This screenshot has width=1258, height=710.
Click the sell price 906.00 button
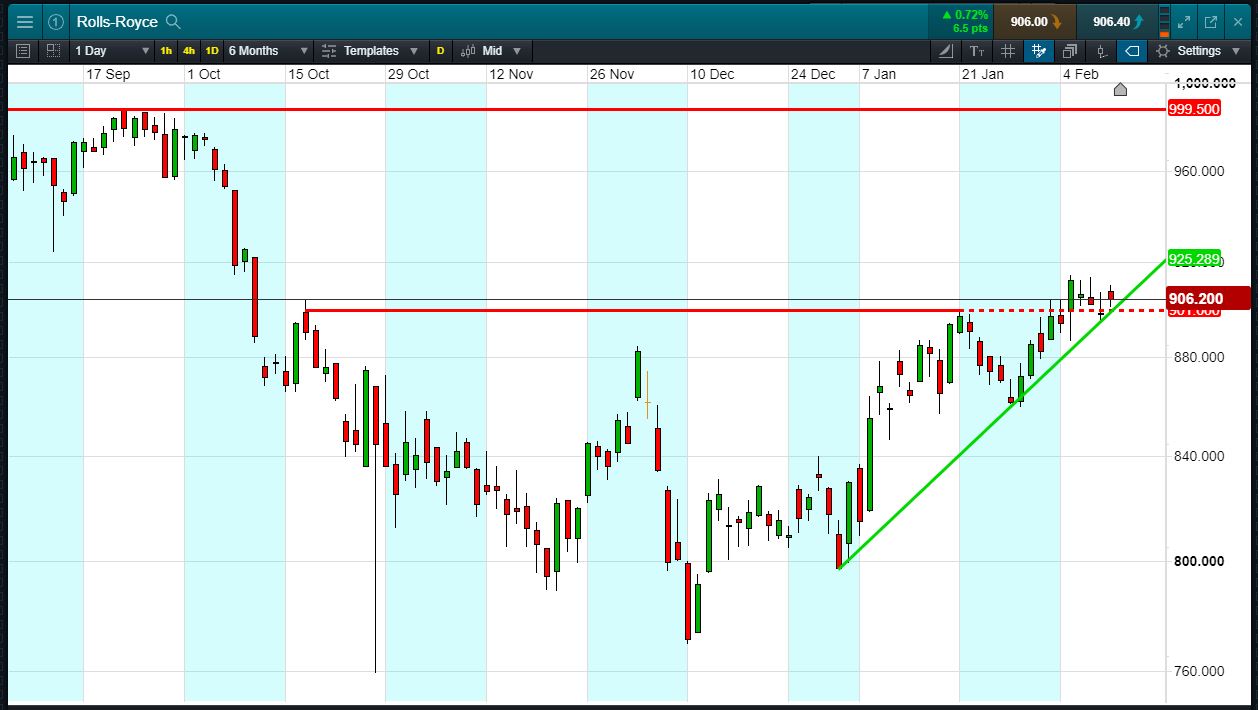pyautogui.click(x=1036, y=21)
